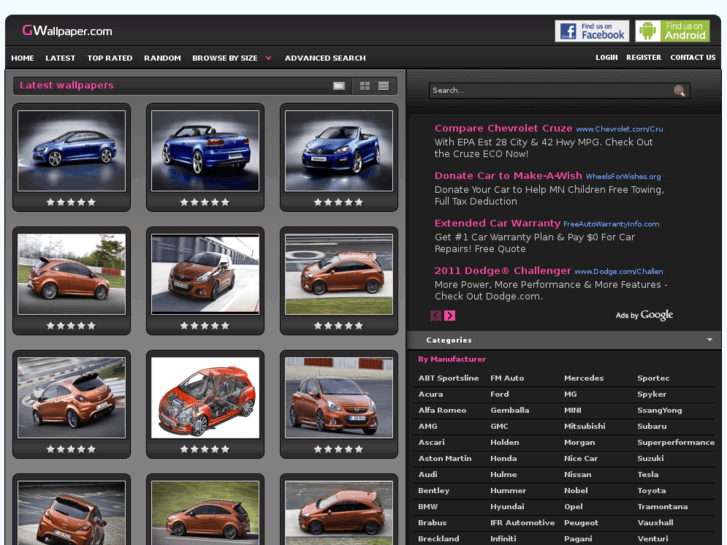727x545 pixels.
Task: Open the Find us on Android badge
Action: tap(672, 31)
